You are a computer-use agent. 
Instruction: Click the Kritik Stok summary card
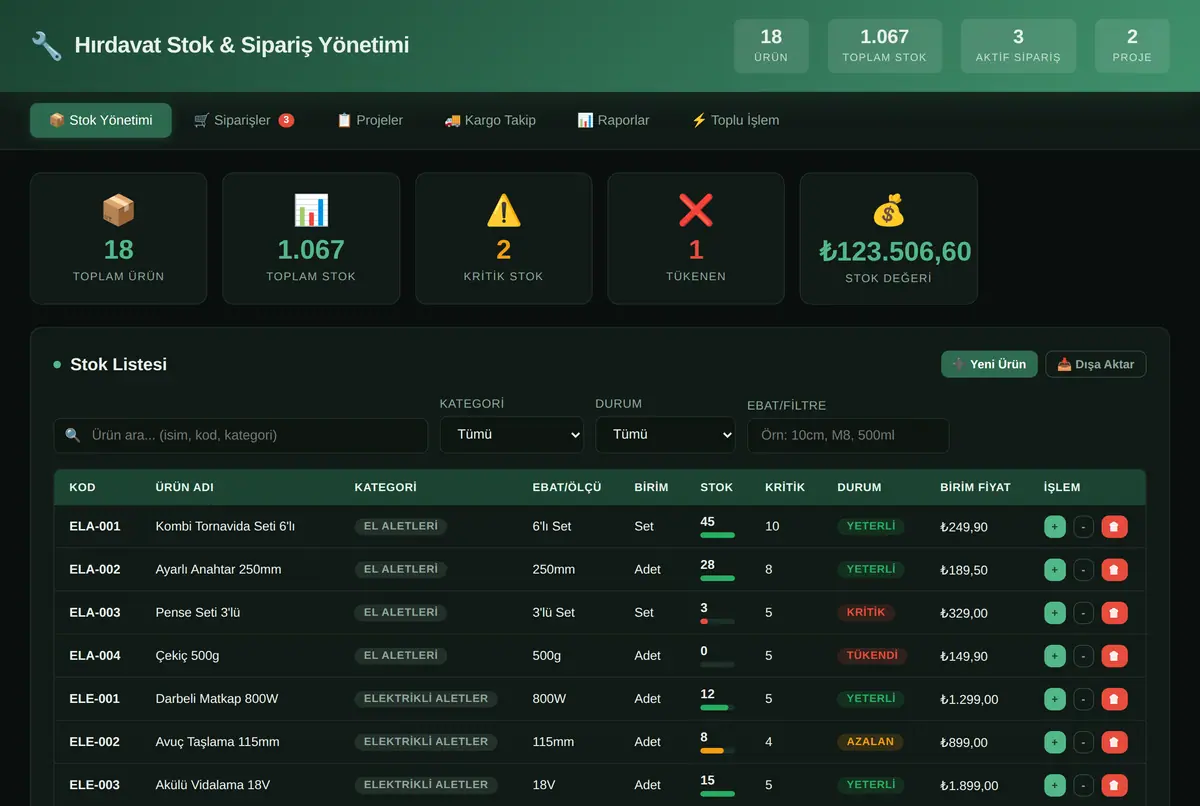504,238
